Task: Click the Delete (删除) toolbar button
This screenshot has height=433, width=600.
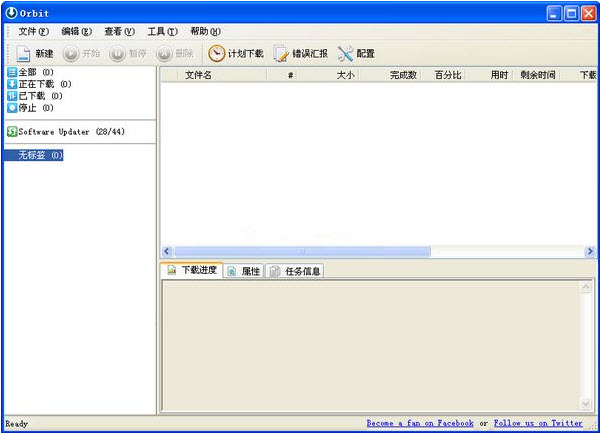Action: point(174,54)
